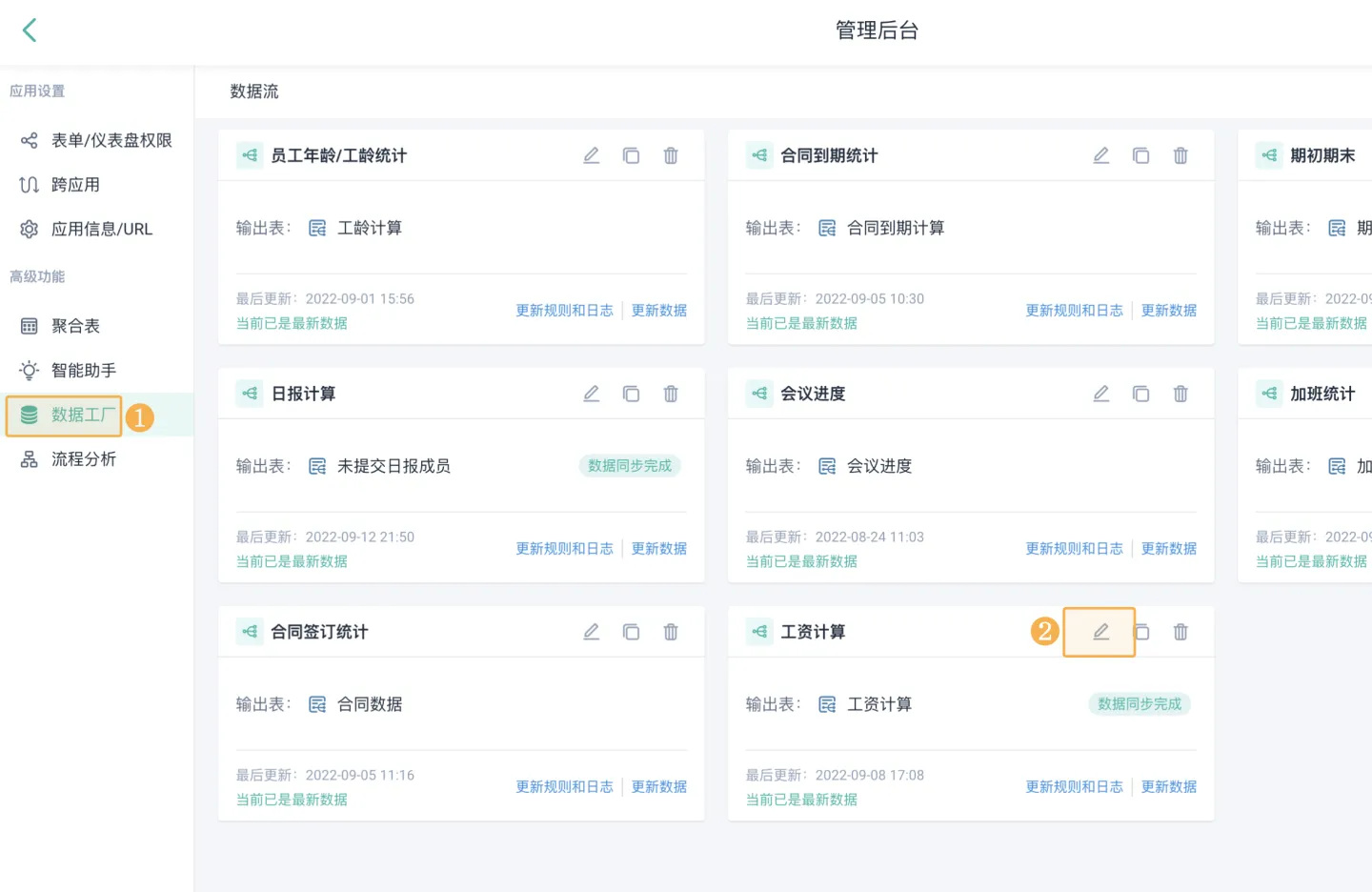Click the flow icon beside 会议进度
Screen dimensions: 1372x892
pyautogui.click(x=759, y=394)
